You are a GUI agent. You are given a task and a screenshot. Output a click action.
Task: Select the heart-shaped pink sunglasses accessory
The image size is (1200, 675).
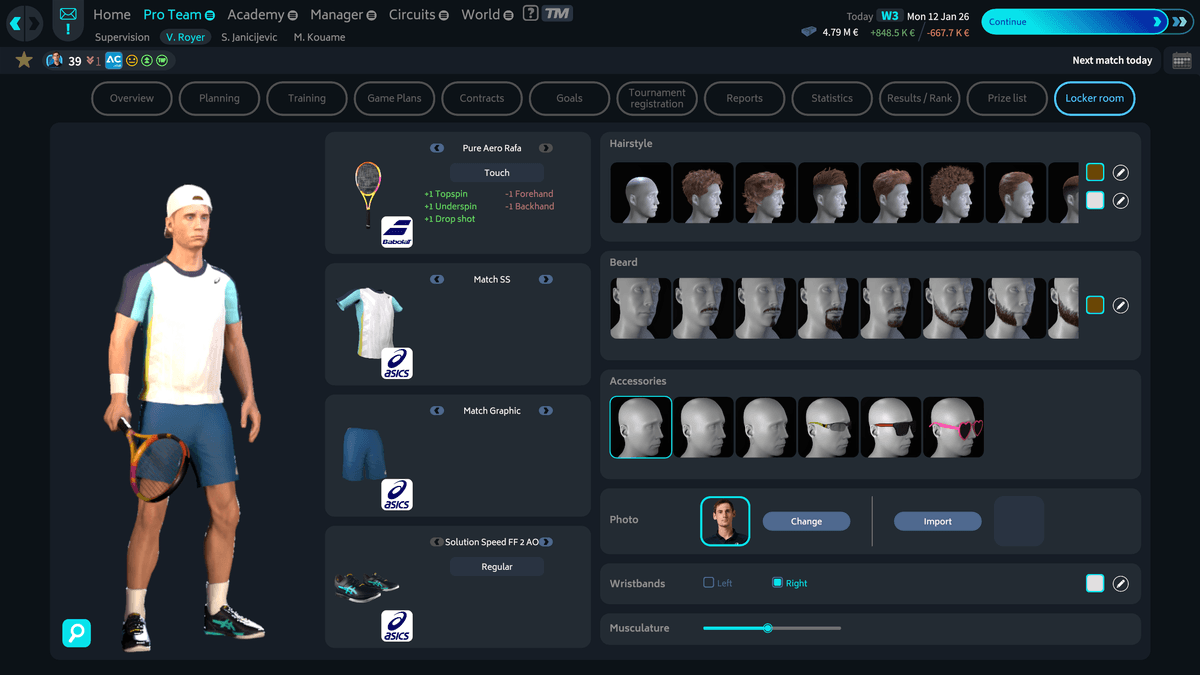953,428
